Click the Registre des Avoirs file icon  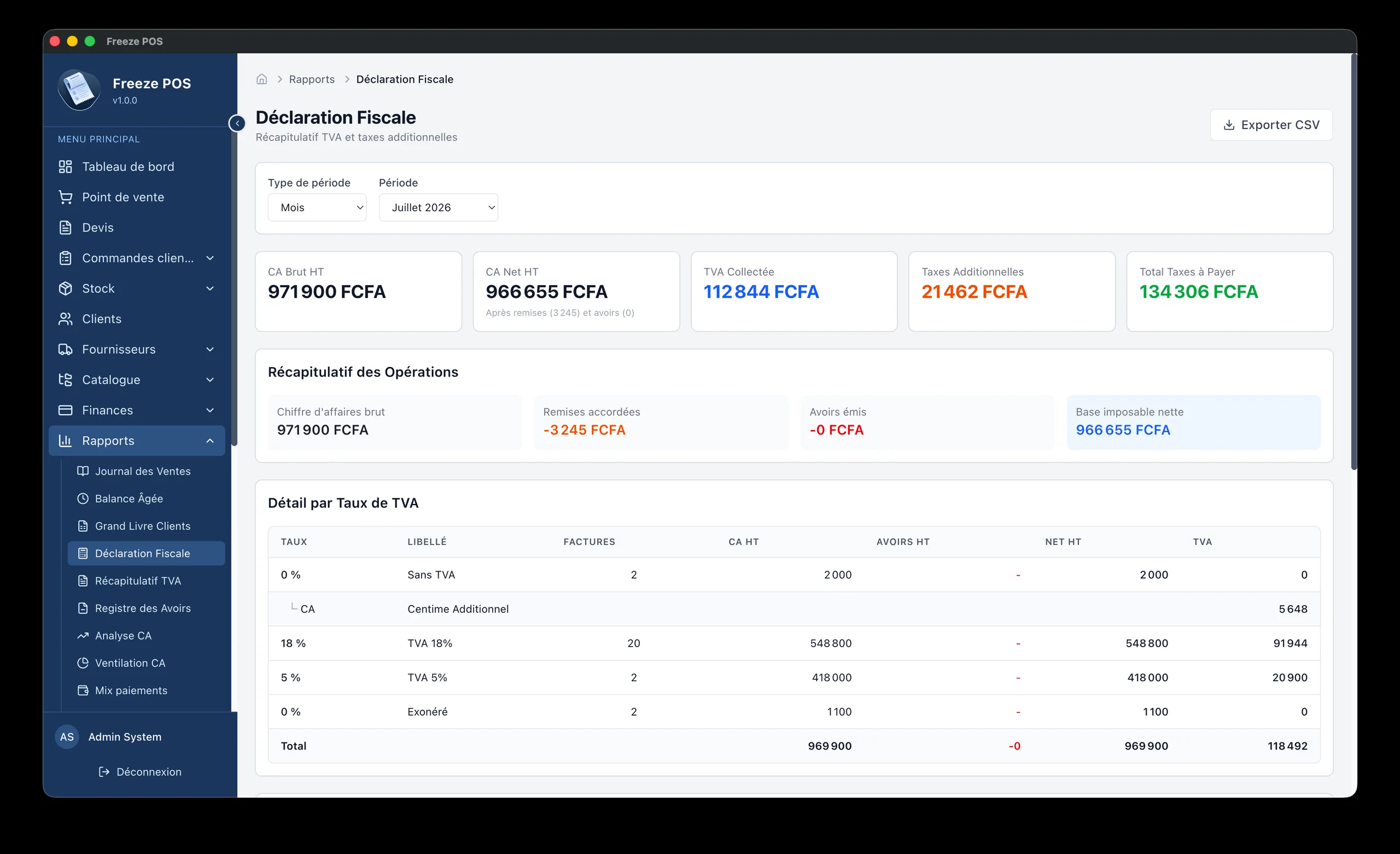coord(83,608)
